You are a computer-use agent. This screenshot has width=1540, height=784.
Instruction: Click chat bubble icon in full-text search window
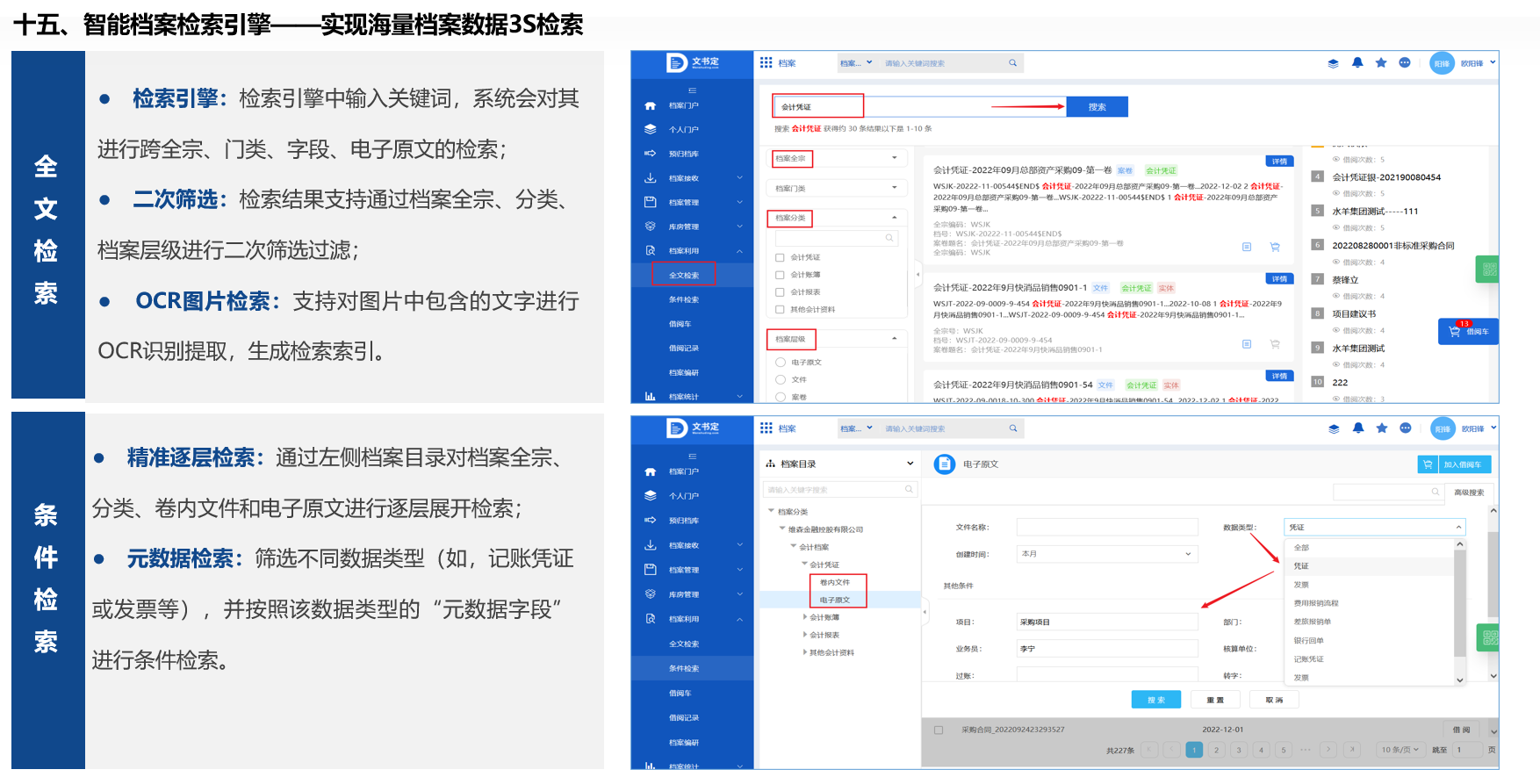1405,63
